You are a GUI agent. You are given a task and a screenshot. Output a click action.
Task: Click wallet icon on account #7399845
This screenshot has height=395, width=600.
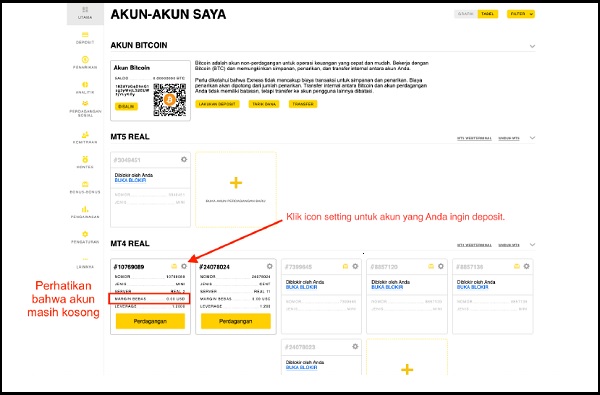point(345,266)
